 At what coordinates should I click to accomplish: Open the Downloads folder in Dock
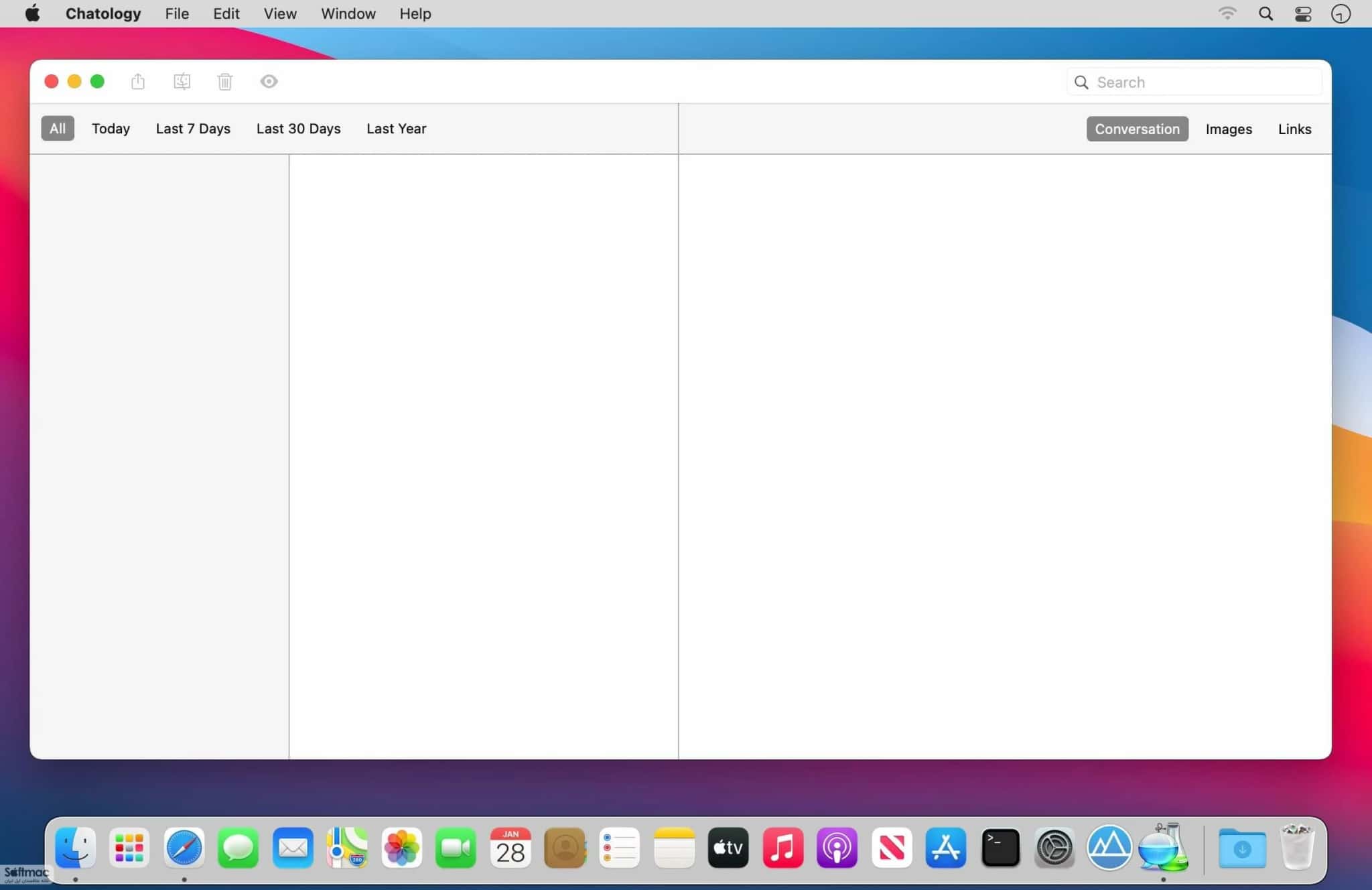tap(1243, 848)
